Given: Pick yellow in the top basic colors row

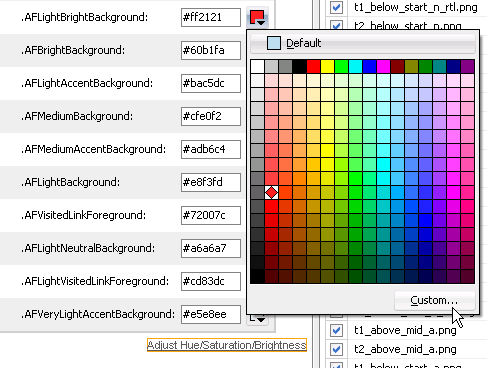Looking at the screenshot, I should coord(327,67).
